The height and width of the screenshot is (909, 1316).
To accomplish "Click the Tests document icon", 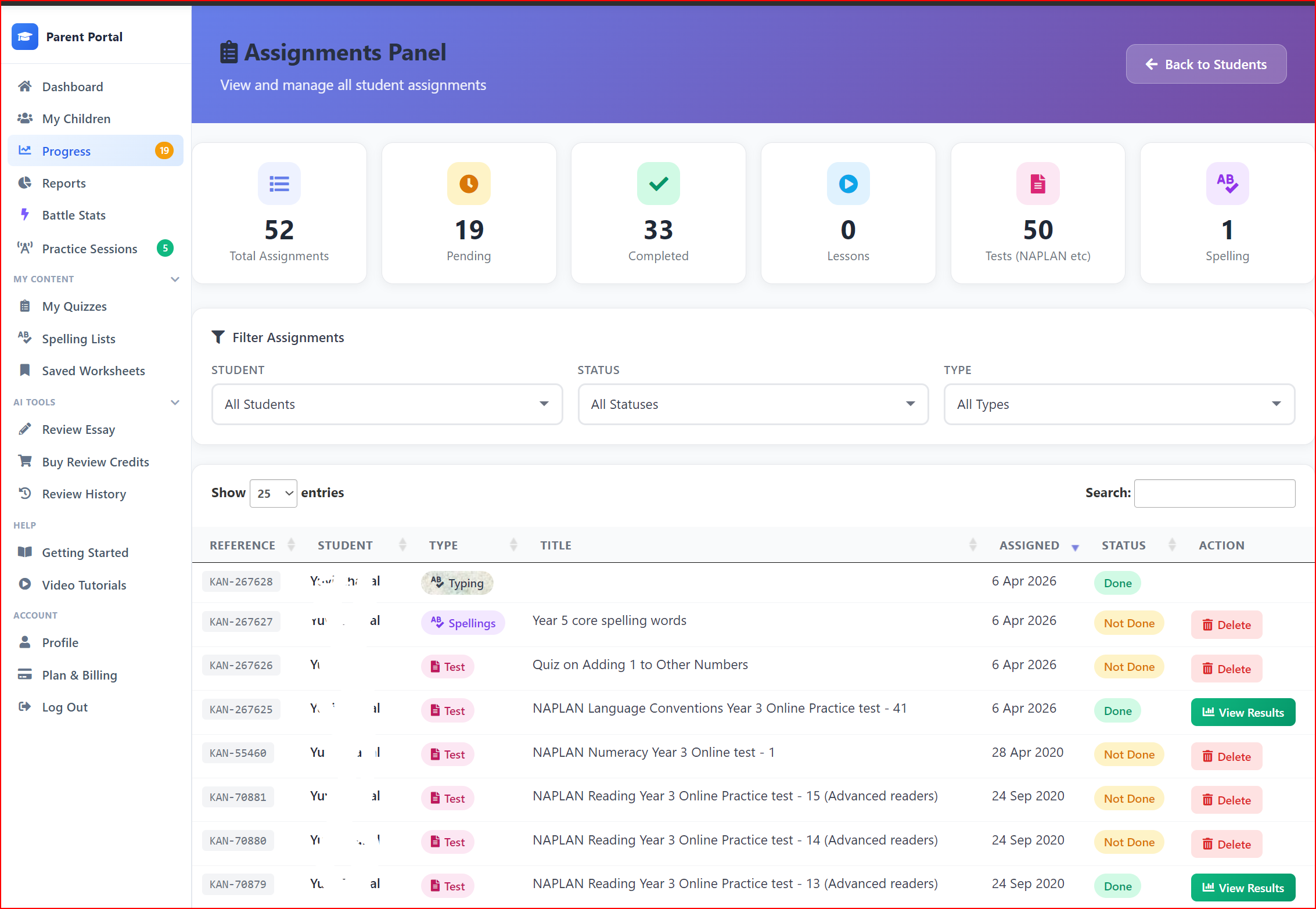I will (1038, 184).
